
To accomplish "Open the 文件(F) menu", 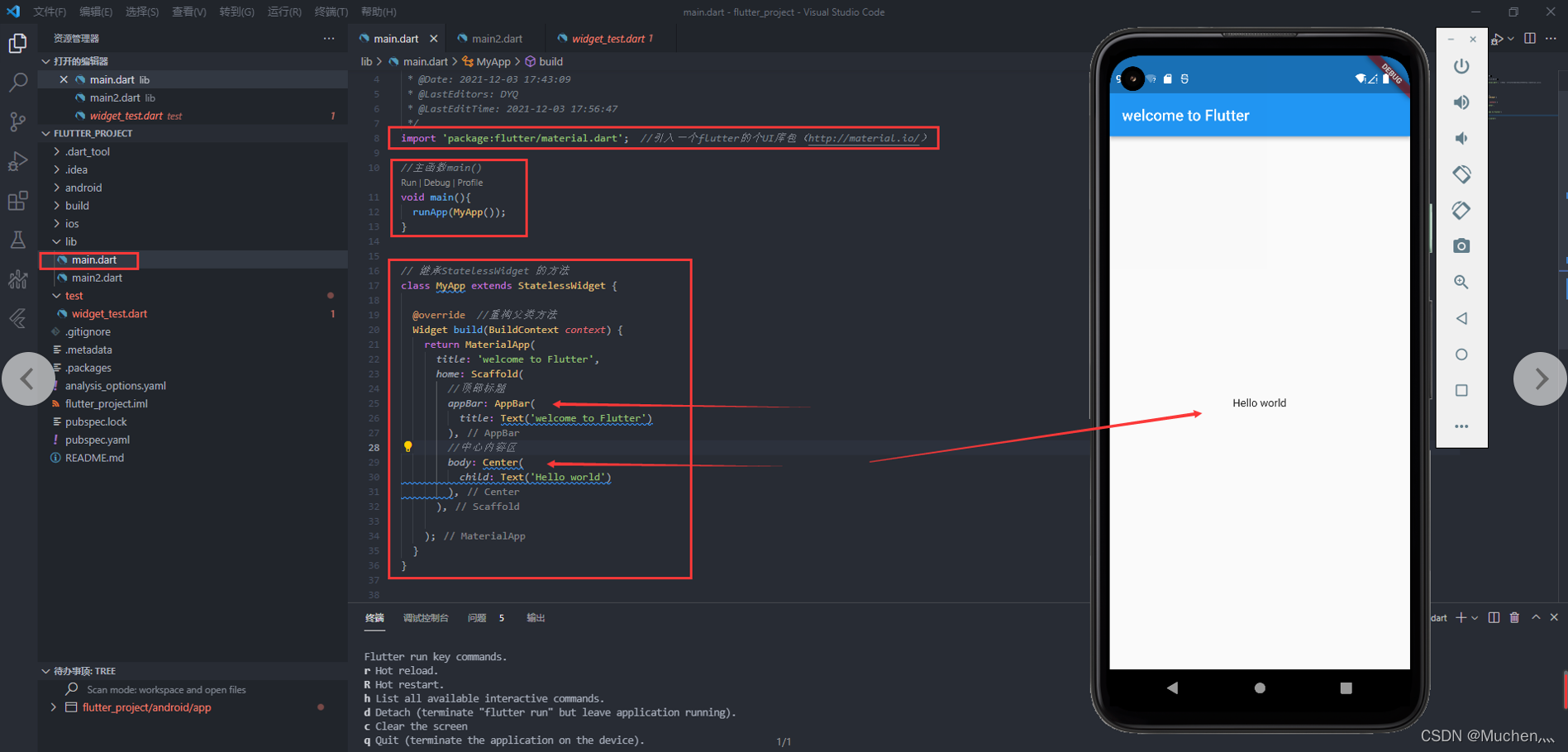I will (50, 12).
